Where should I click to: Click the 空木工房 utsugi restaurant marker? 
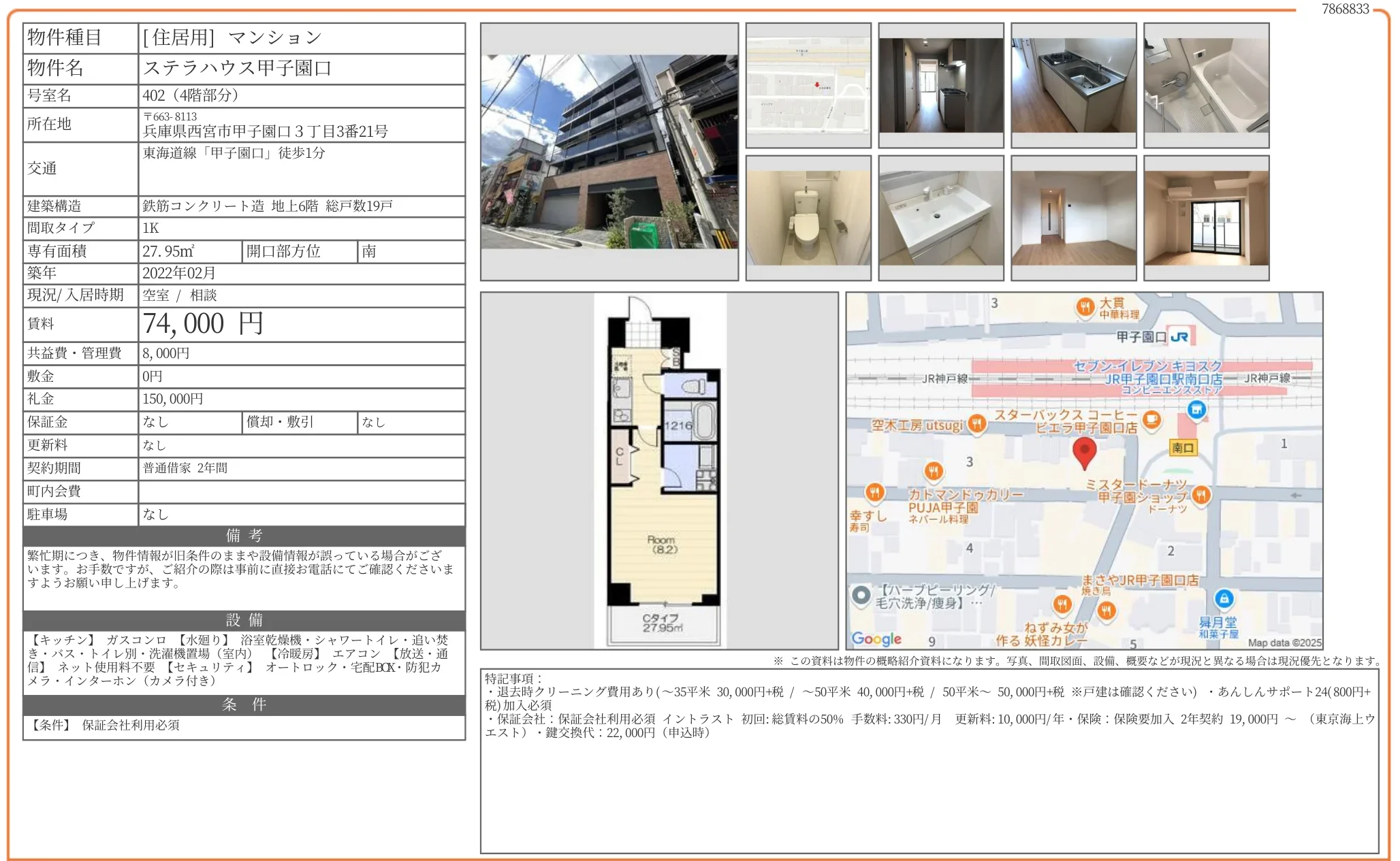click(977, 423)
